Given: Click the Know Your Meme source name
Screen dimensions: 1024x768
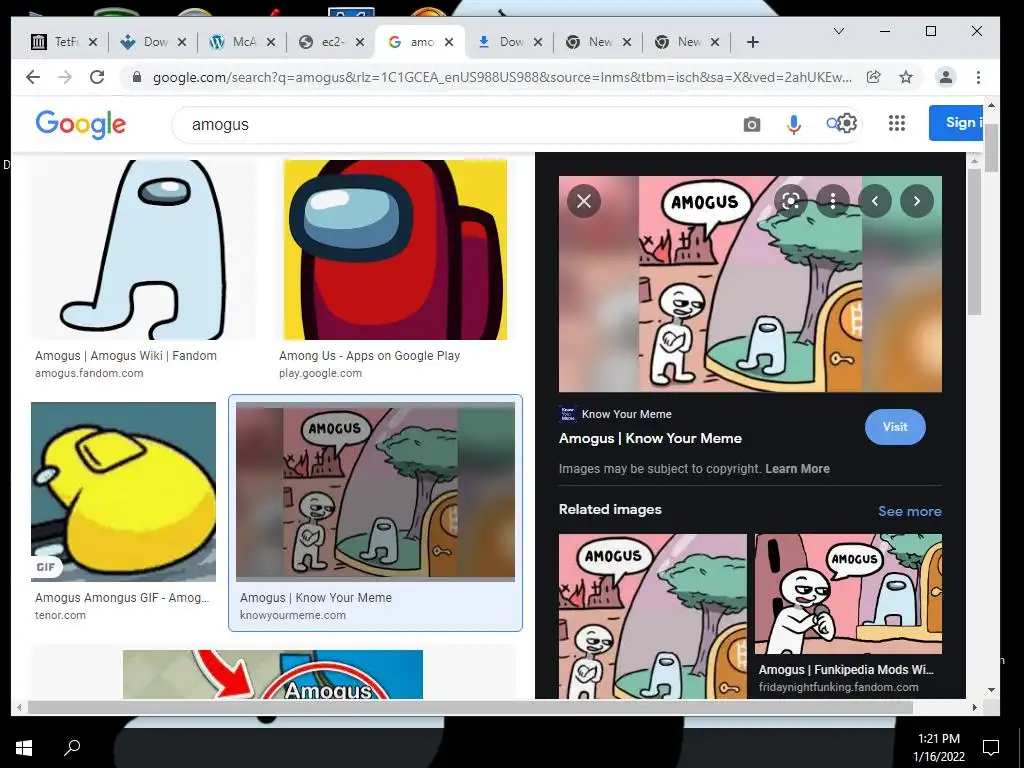Looking at the screenshot, I should click(626, 414).
